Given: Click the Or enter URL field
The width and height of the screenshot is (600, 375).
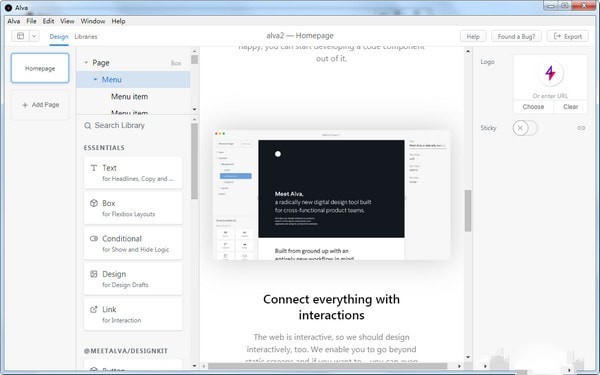Looking at the screenshot, I should click(x=550, y=96).
